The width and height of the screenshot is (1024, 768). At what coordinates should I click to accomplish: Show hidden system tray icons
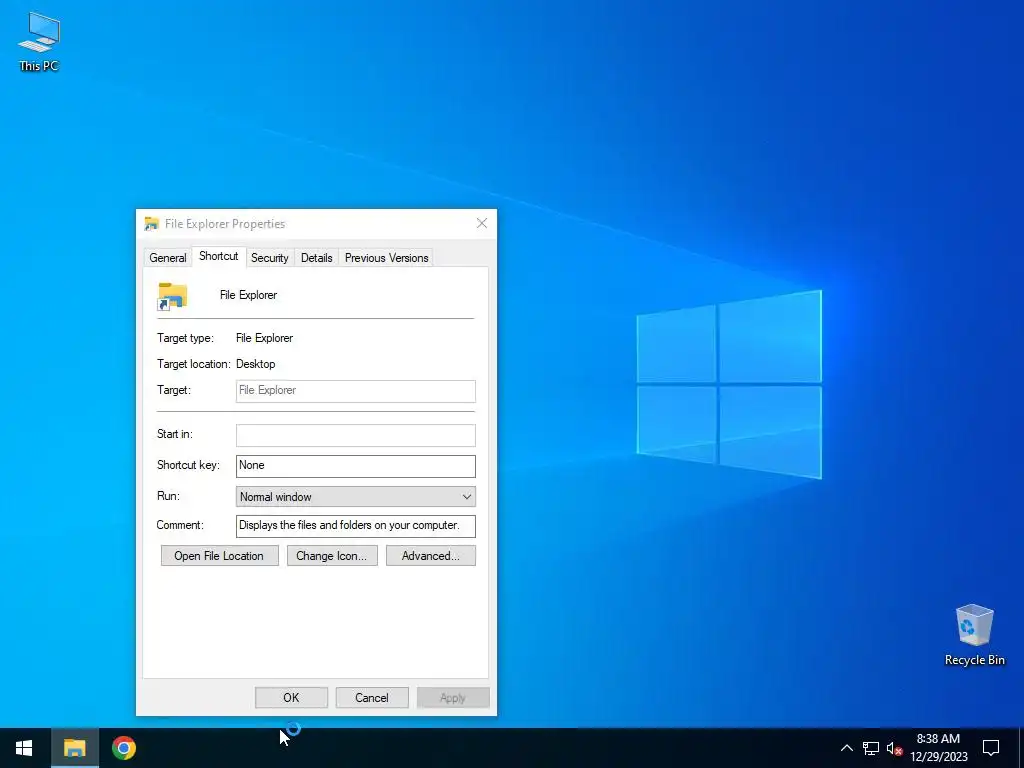pos(846,748)
